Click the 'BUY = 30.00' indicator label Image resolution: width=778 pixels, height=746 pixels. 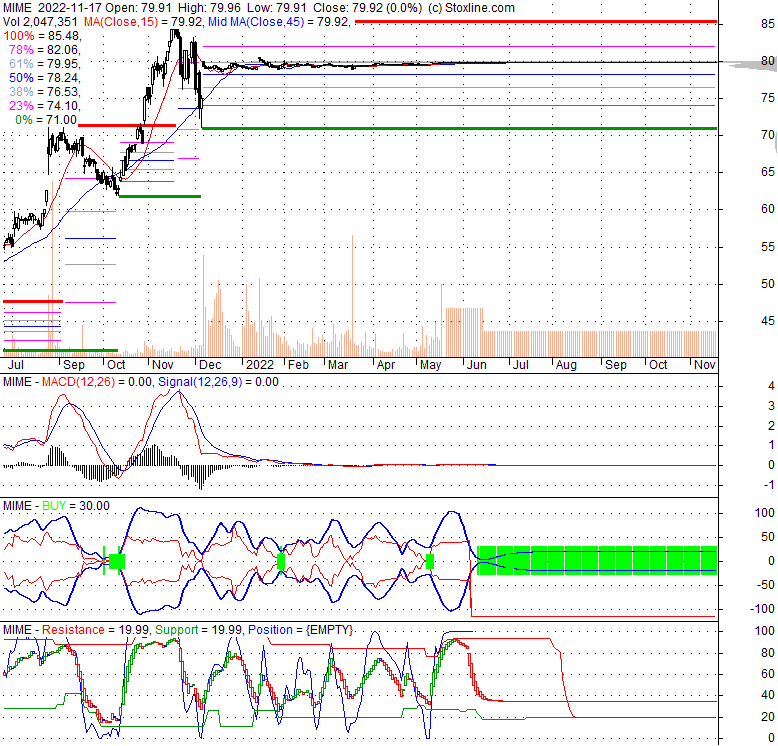[76, 506]
